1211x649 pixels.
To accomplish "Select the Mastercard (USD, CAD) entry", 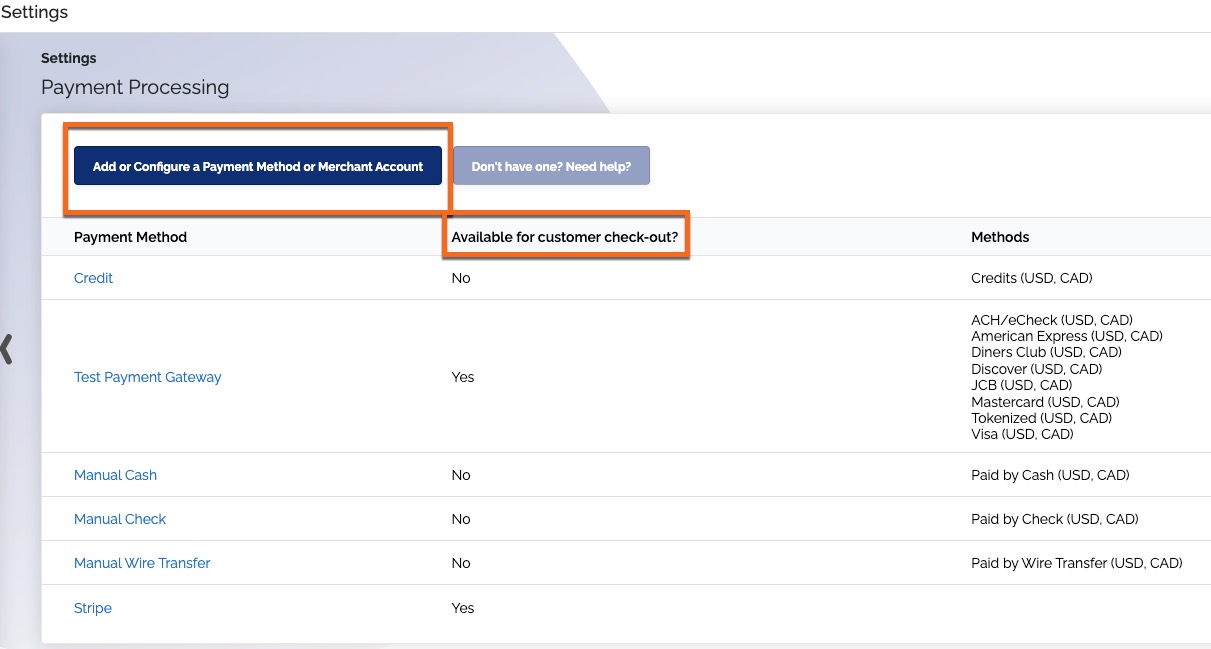I will tap(1045, 402).
